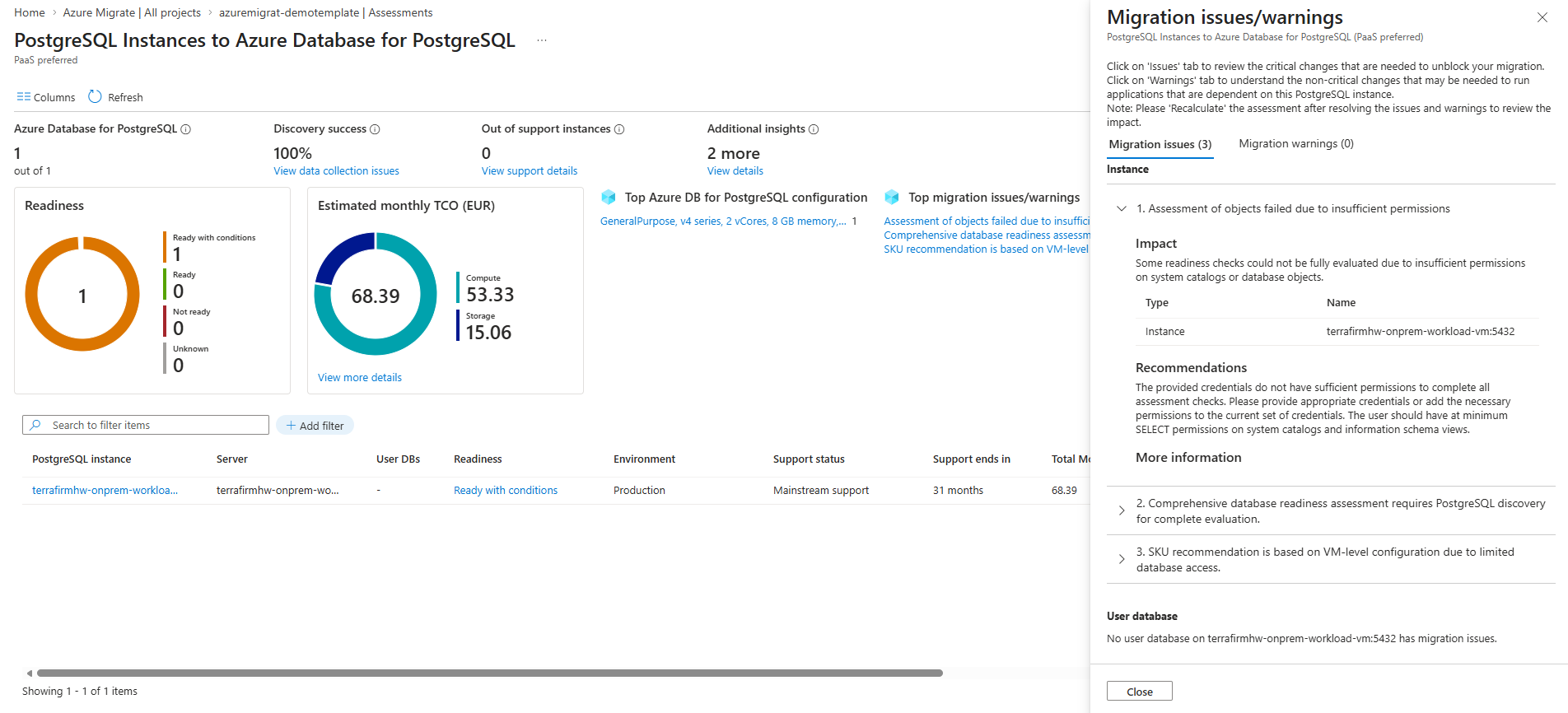The image size is (1568, 713).
Task: Show info tooltip for Discovery success
Action: point(375,129)
